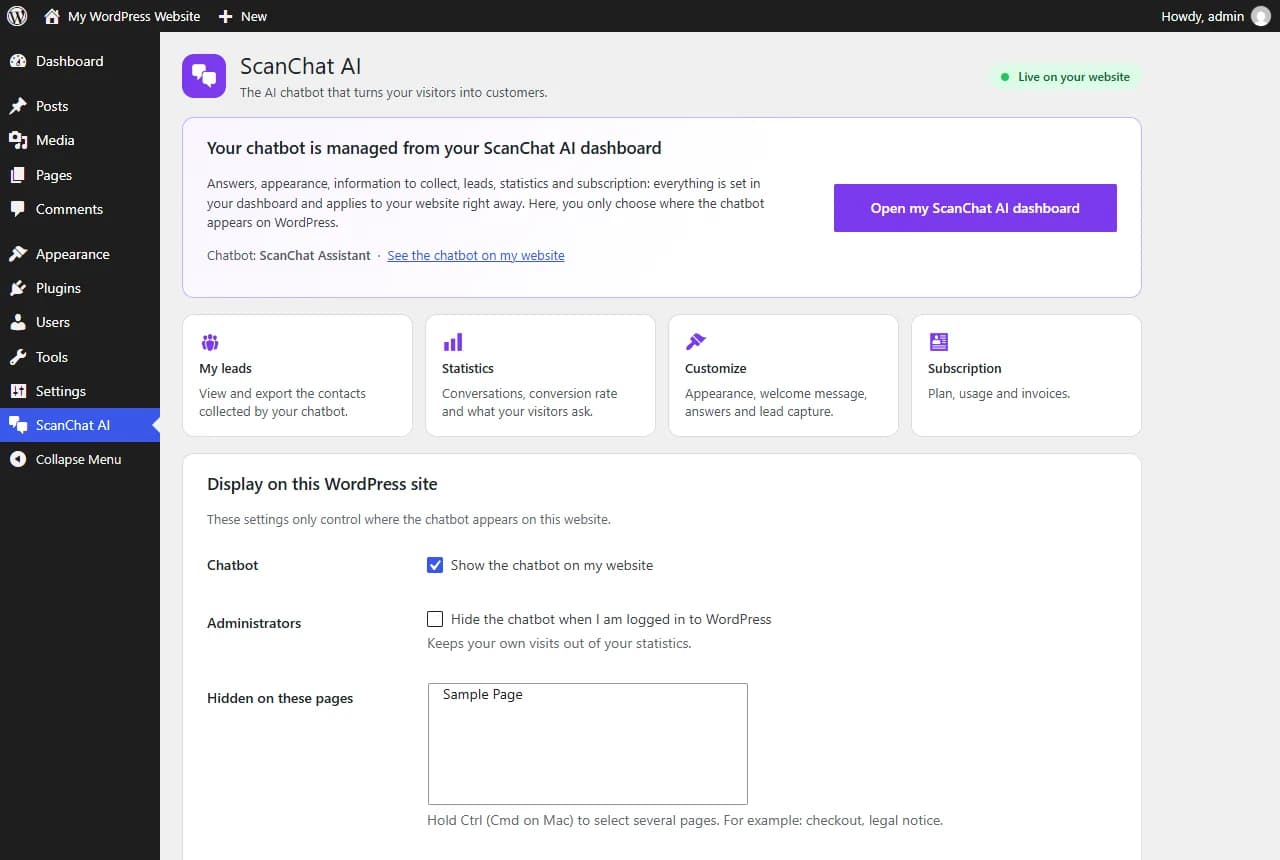Enable Hide the chatbot when logged in
This screenshot has height=860, width=1280.
[435, 619]
